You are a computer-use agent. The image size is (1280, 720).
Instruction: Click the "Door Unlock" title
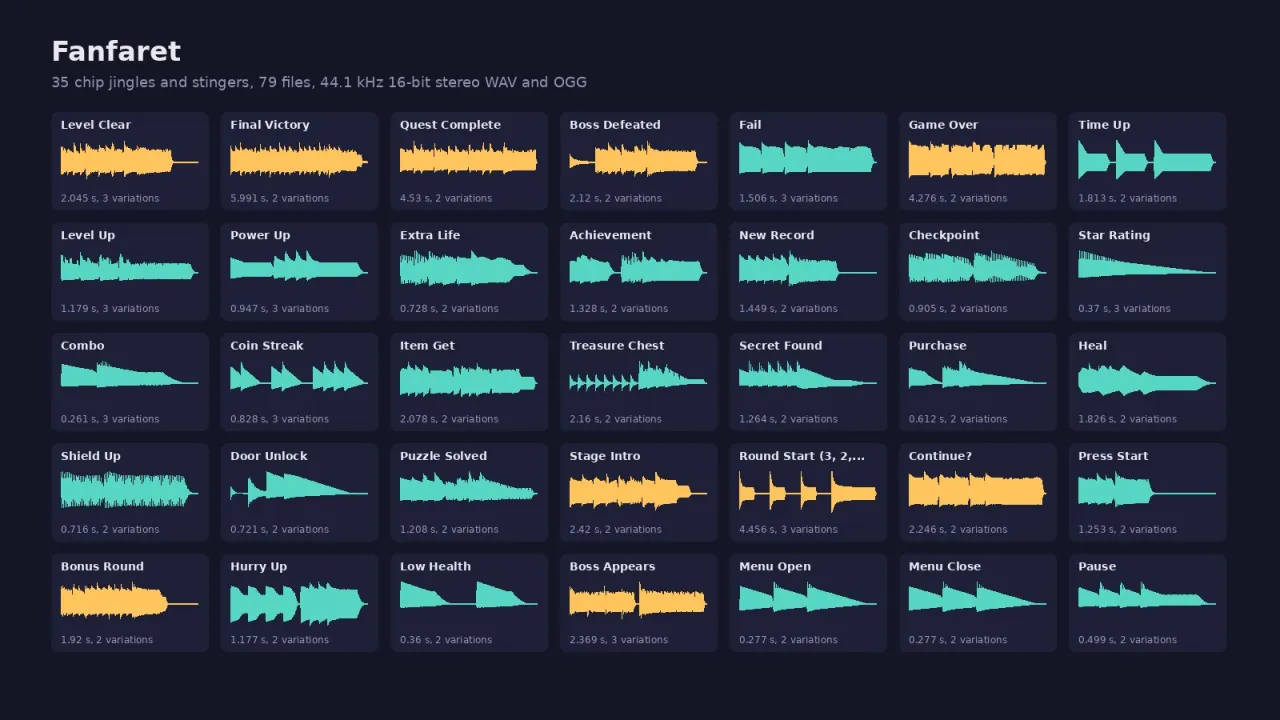tap(269, 456)
